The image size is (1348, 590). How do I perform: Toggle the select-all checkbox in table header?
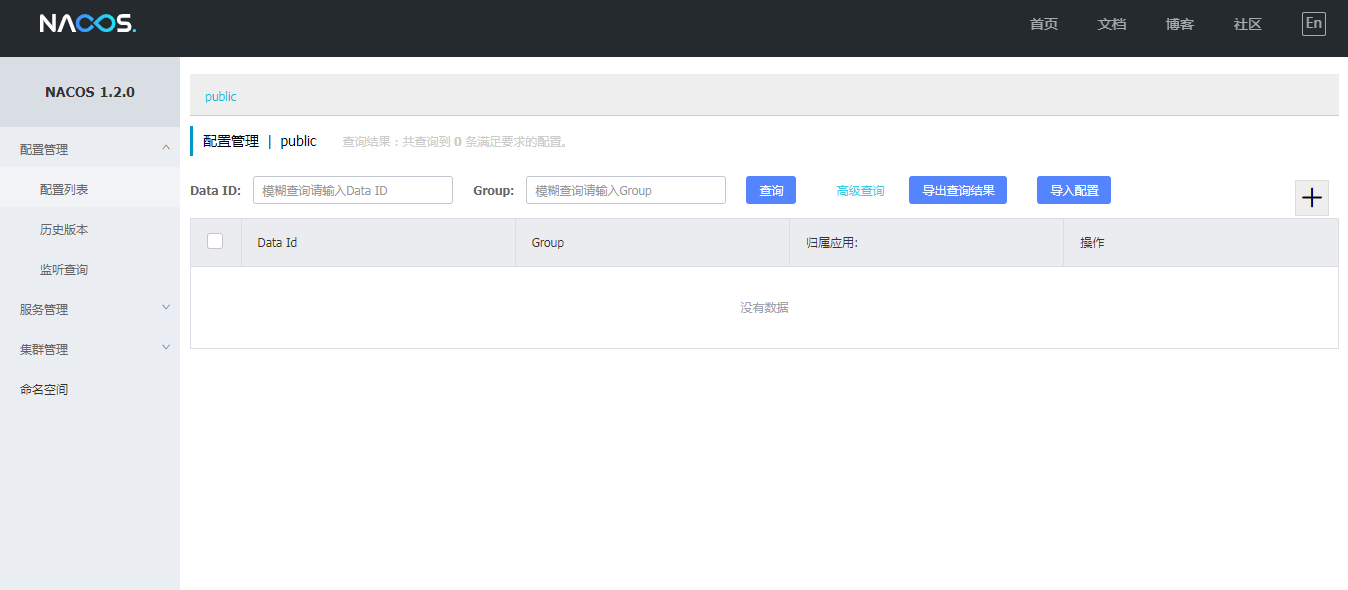point(215,241)
